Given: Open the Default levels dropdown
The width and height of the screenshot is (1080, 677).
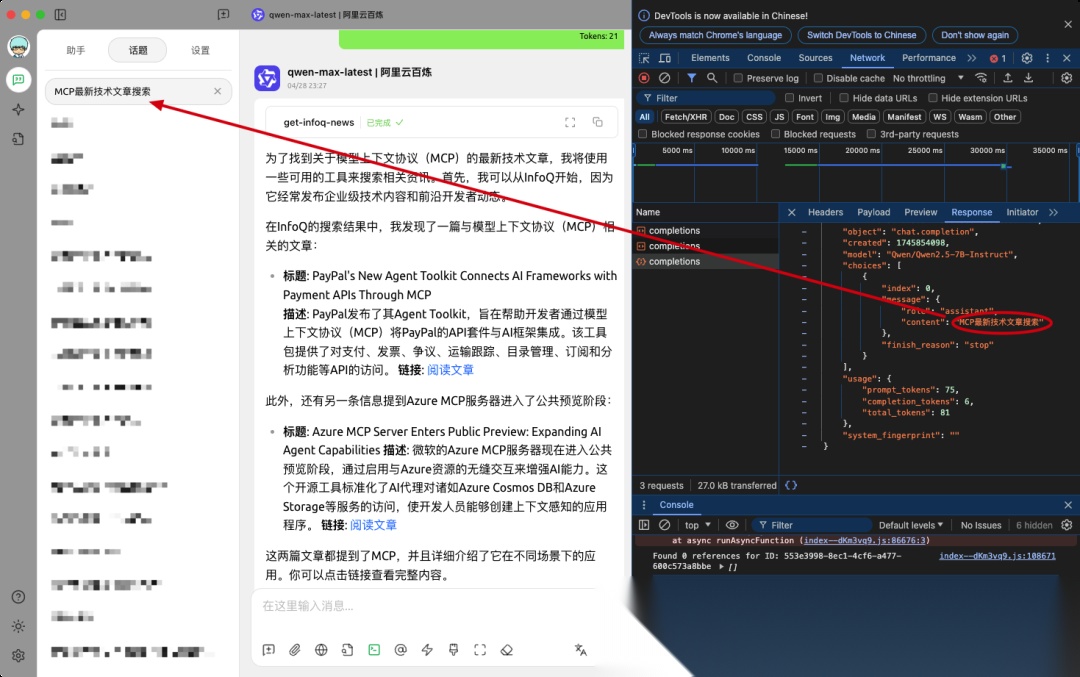Looking at the screenshot, I should pyautogui.click(x=911, y=525).
